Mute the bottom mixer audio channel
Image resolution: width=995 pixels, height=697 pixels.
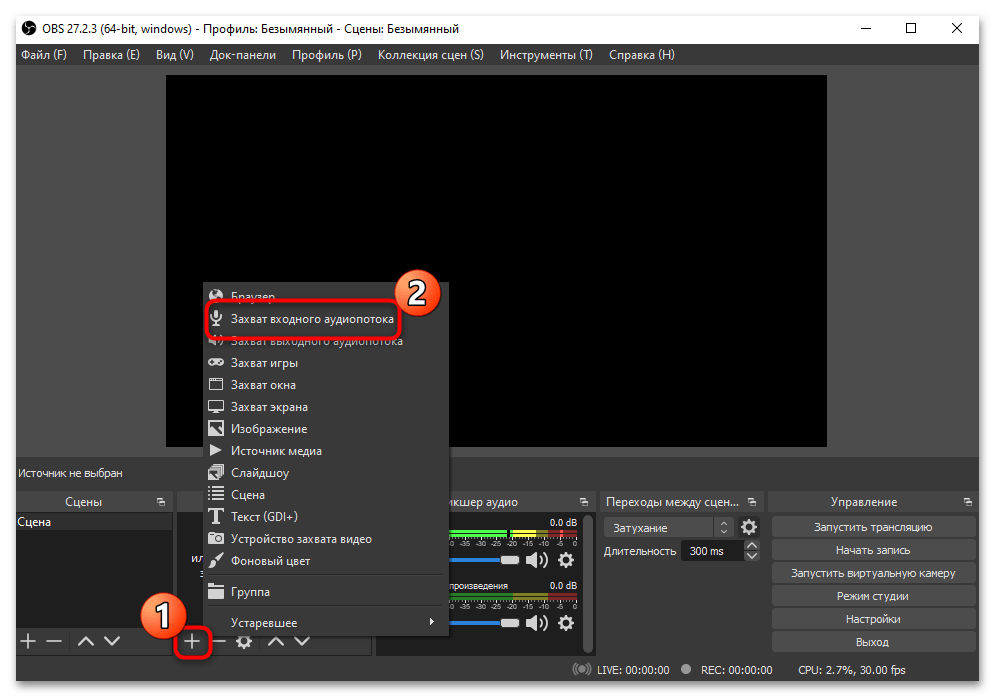[538, 623]
